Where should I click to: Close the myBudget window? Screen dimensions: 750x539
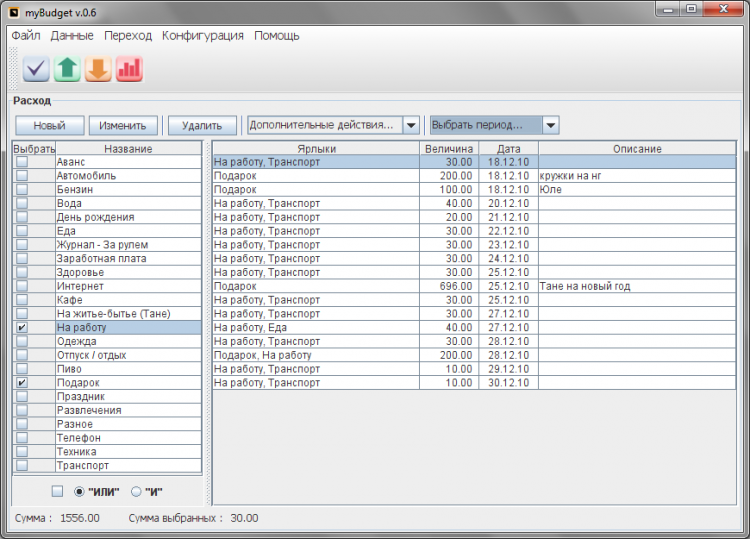click(x=723, y=9)
